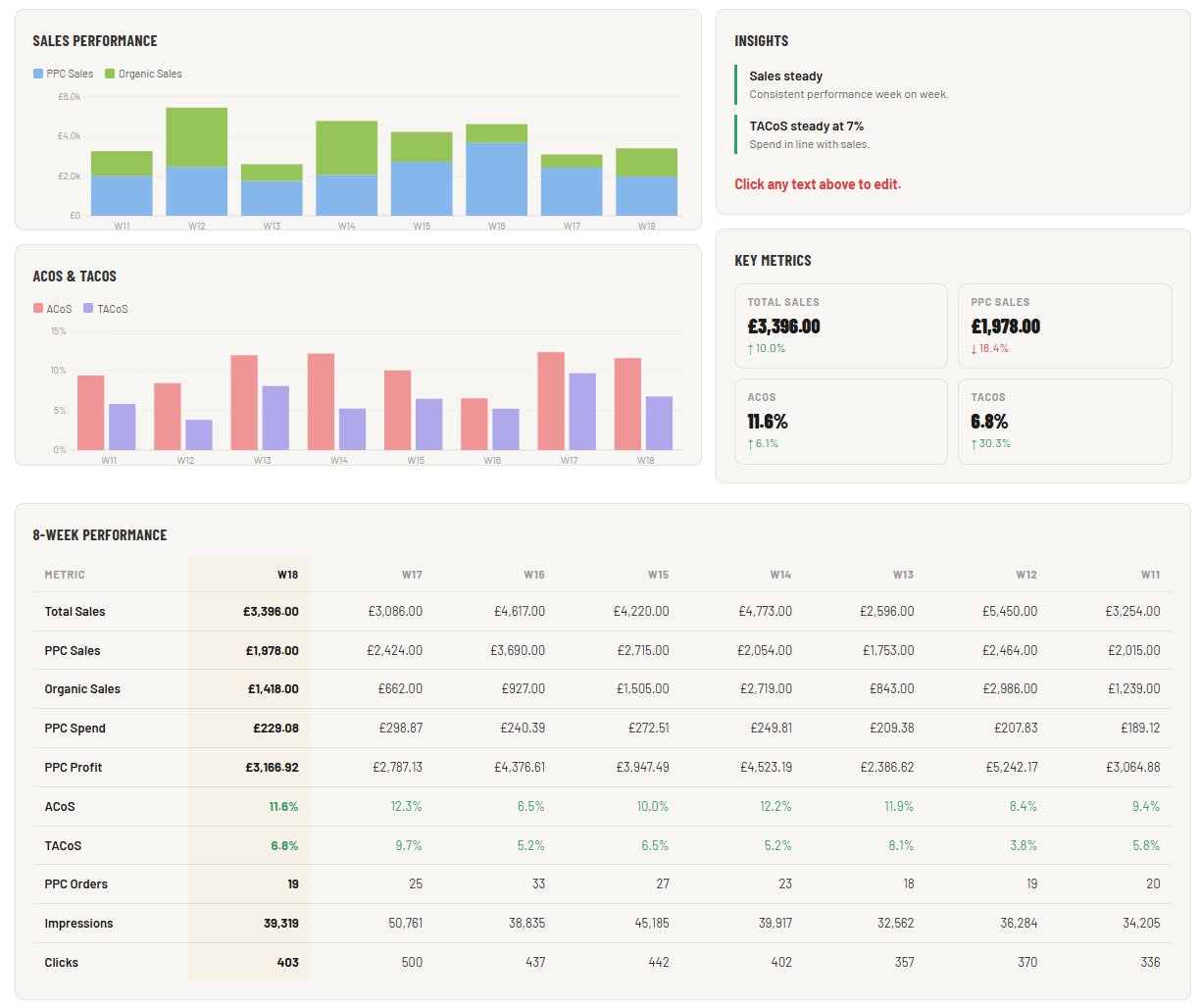The height and width of the screenshot is (1008, 1200).
Task: Select the ACoS 11.6% metric card
Action: click(841, 422)
